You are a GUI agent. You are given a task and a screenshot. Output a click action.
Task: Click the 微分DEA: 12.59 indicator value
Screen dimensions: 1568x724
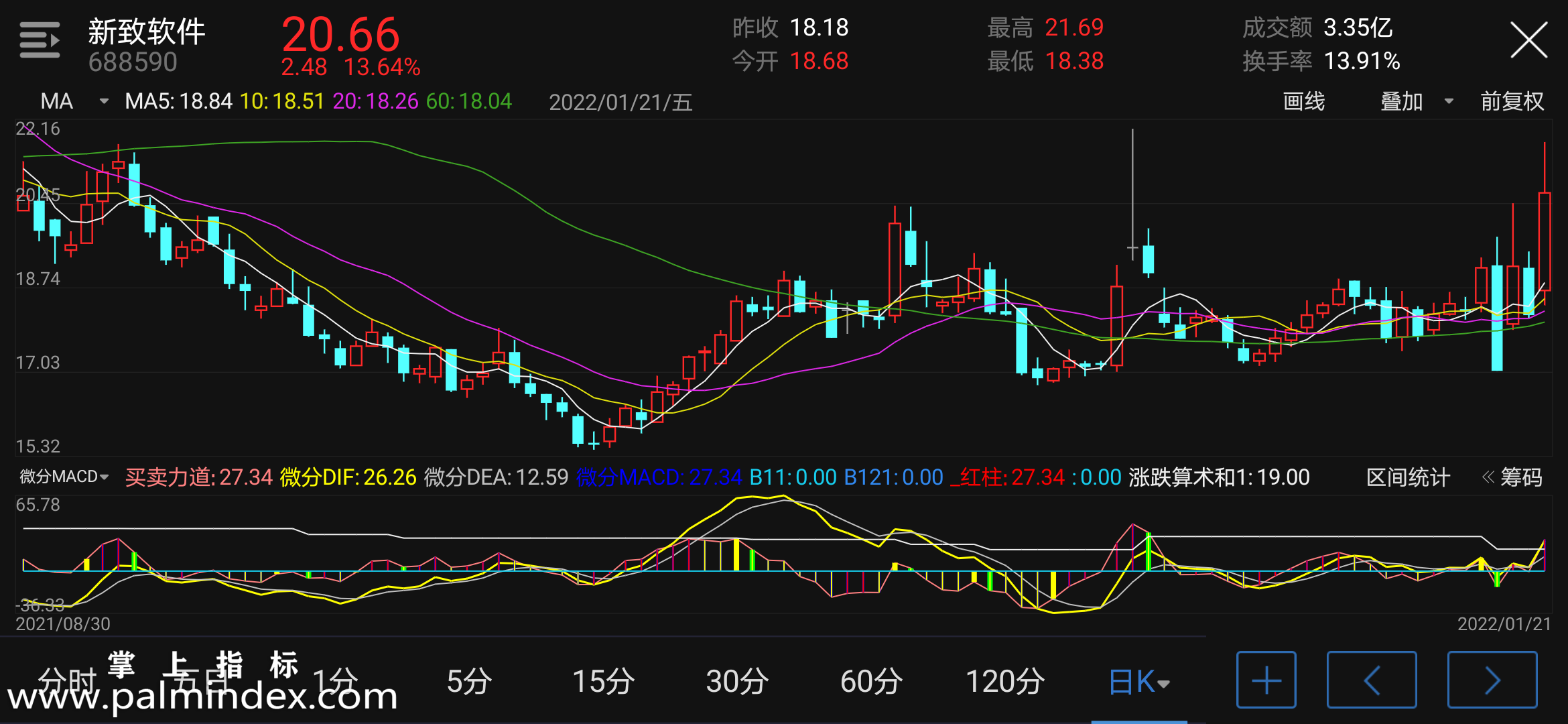496,477
